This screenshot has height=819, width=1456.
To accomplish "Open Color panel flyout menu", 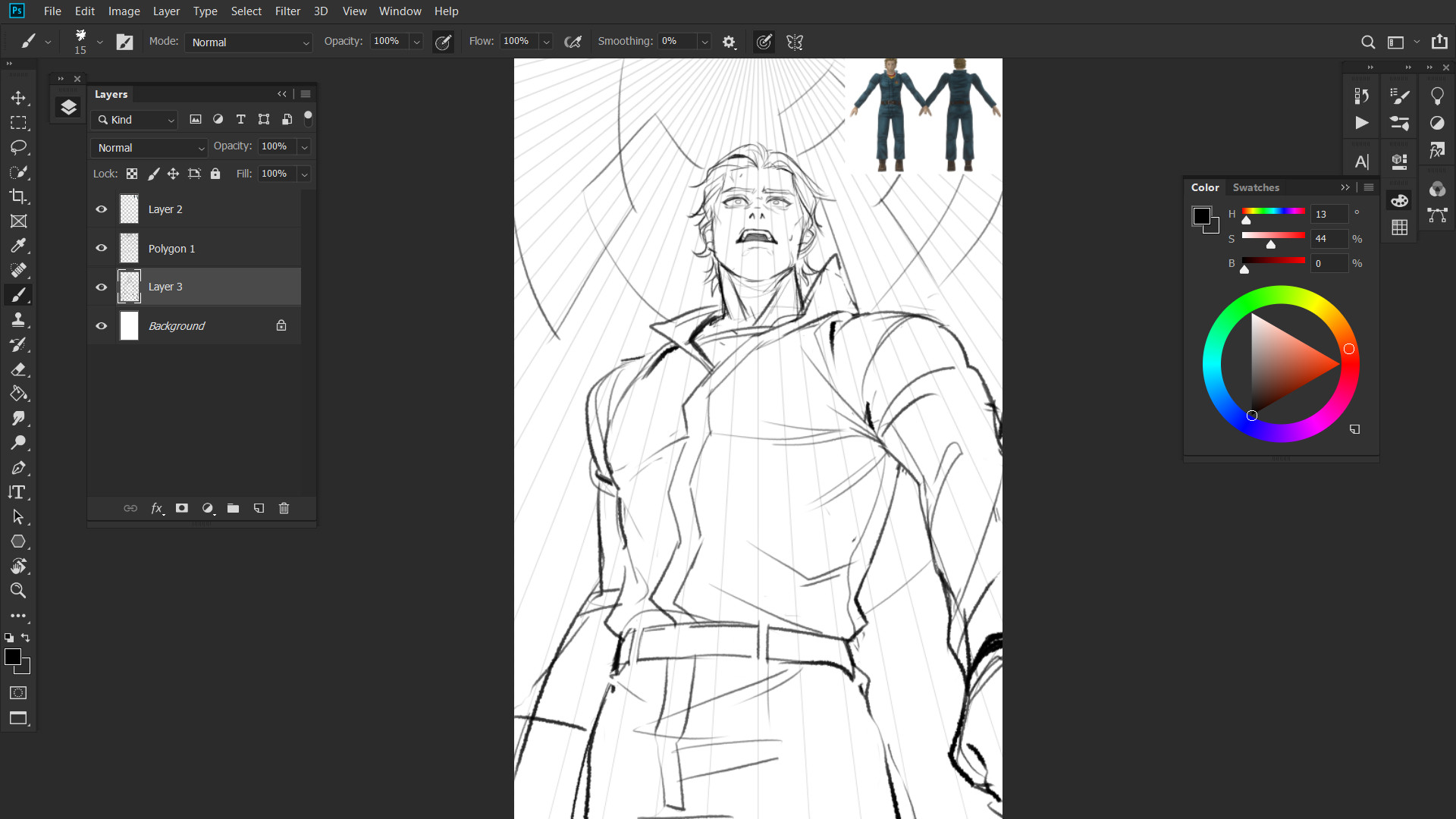I will (x=1369, y=187).
